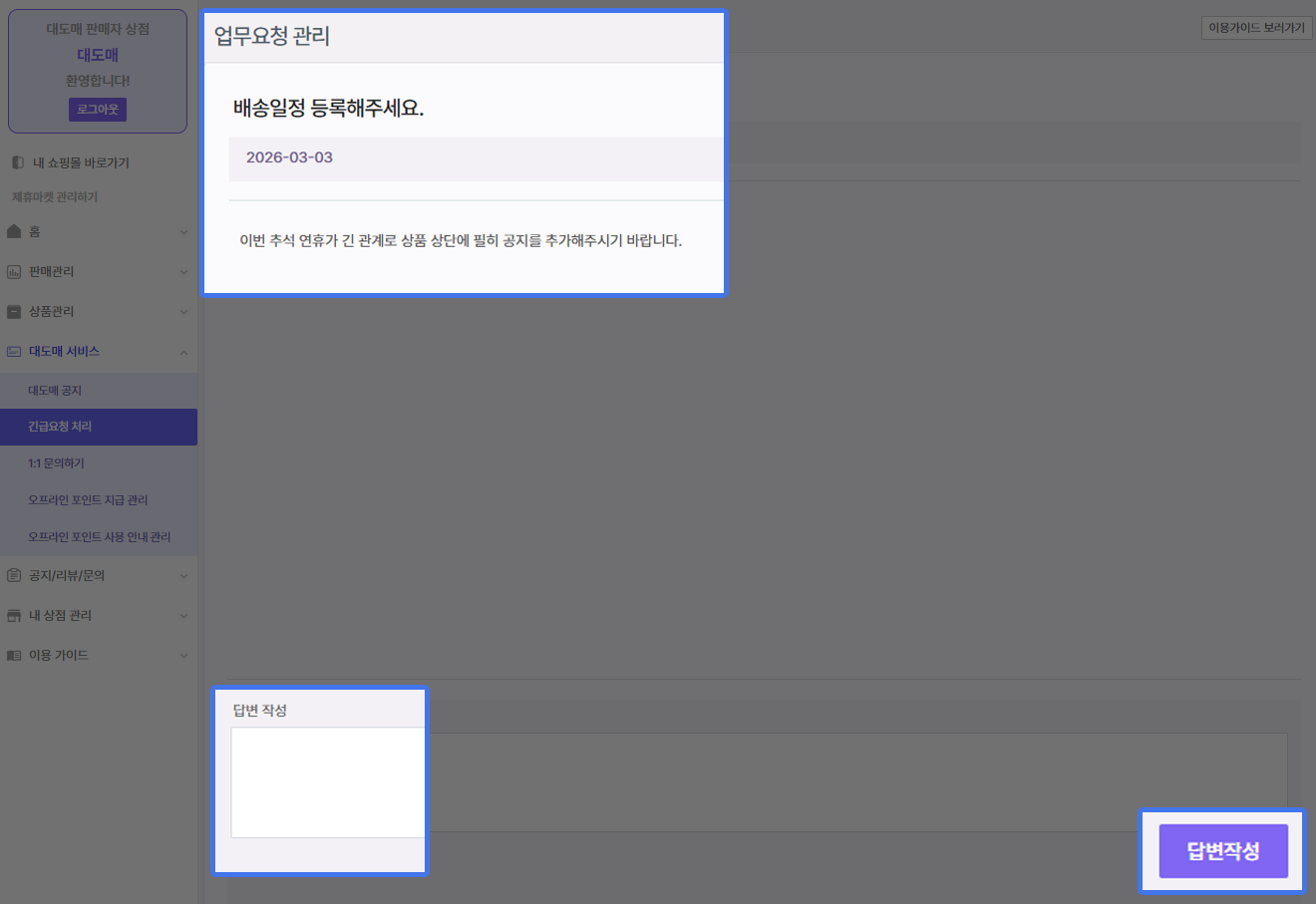Viewport: 1316px width, 904px height.
Task: Expand the 홈 menu chevron
Action: pos(183,232)
